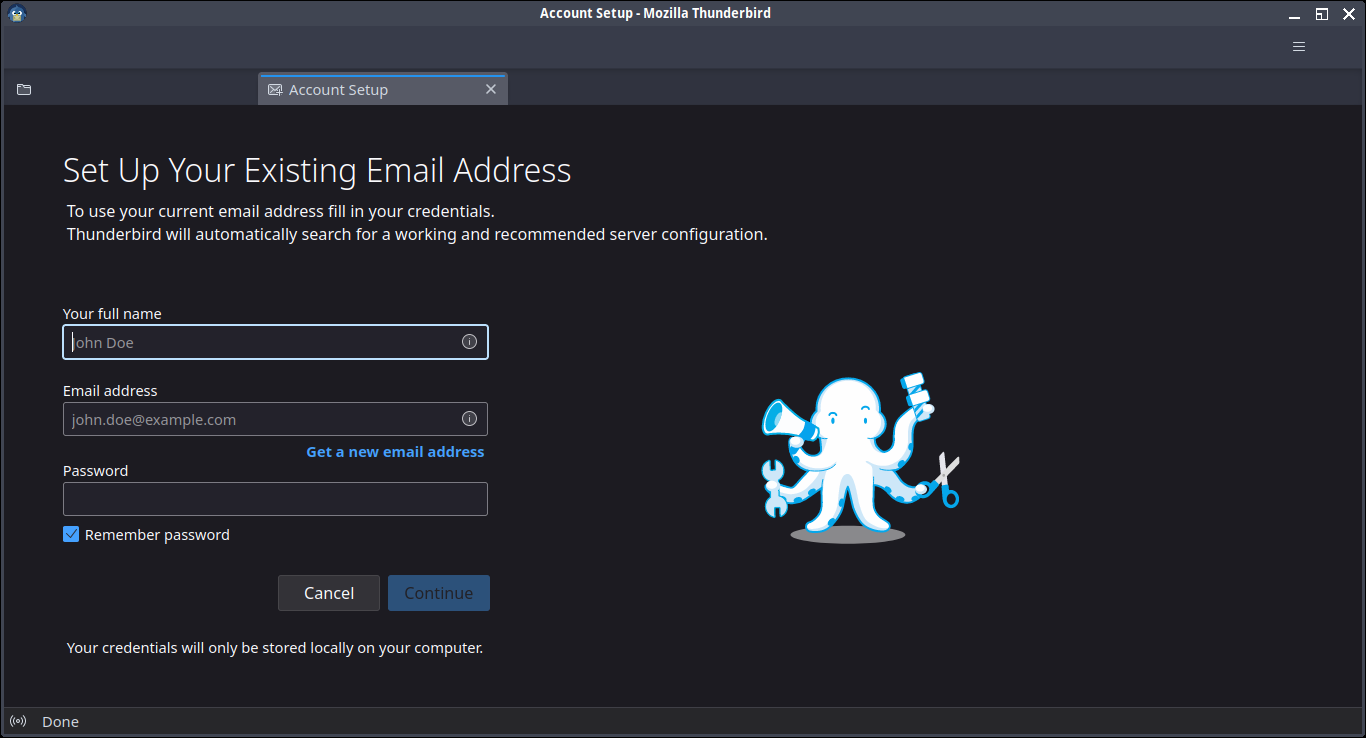Focus the Your full name field
Image resolution: width=1366 pixels, height=738 pixels.
click(275, 342)
